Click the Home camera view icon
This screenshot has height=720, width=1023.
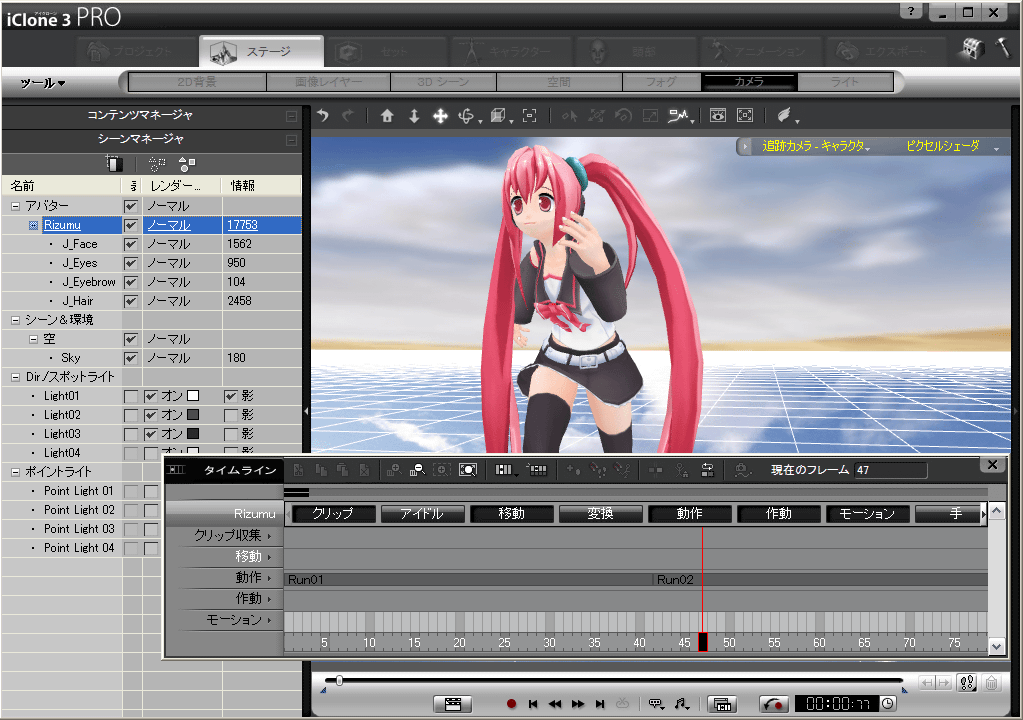click(387, 116)
